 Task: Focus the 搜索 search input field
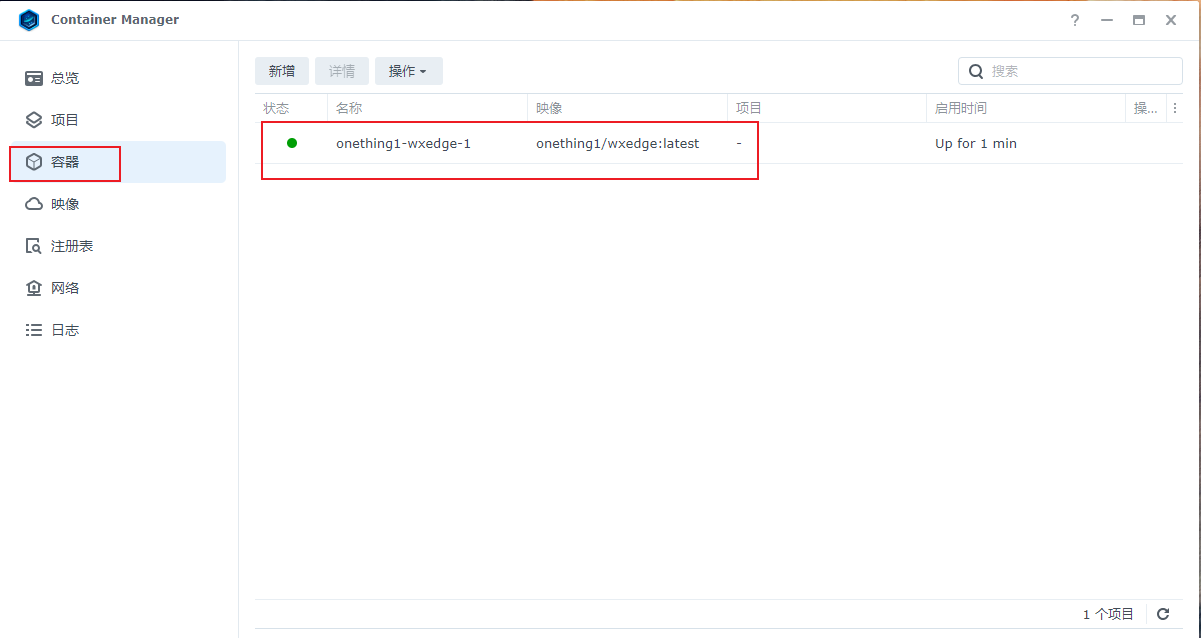click(1071, 71)
